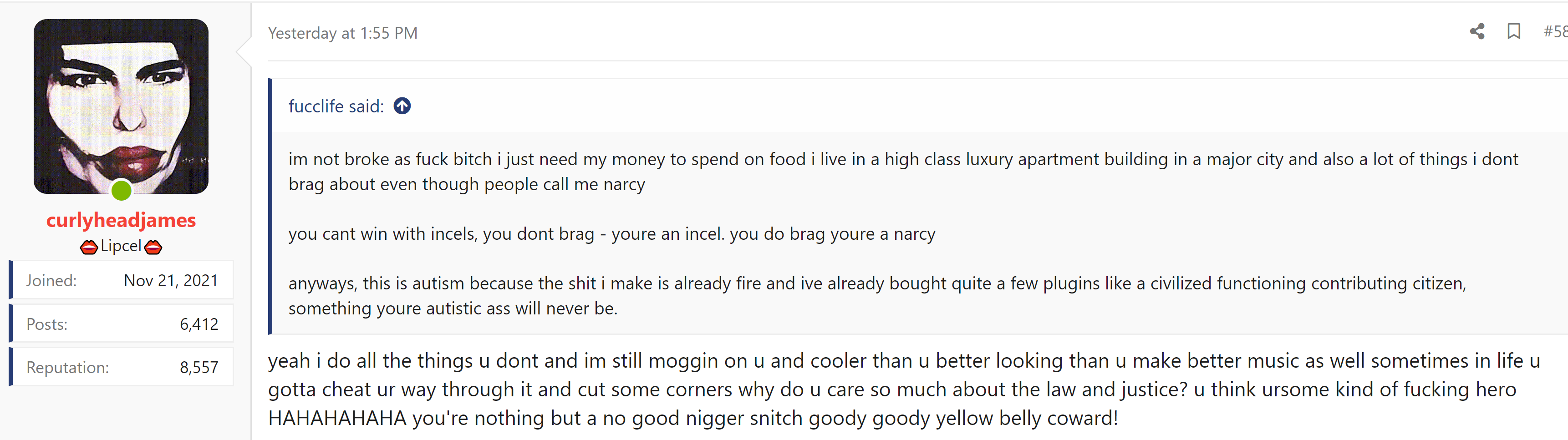Click the green online status dot
The image size is (1568, 440).
pos(121,191)
